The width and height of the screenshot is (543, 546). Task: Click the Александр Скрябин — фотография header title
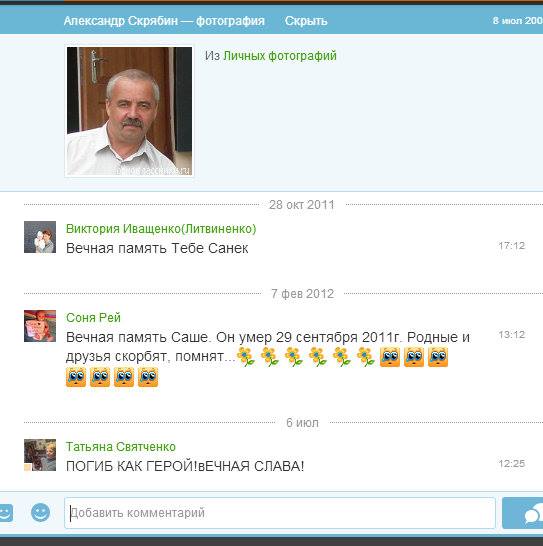pyautogui.click(x=164, y=21)
